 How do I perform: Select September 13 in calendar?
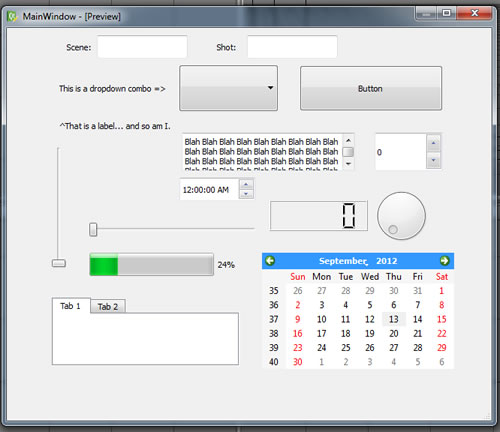point(394,319)
